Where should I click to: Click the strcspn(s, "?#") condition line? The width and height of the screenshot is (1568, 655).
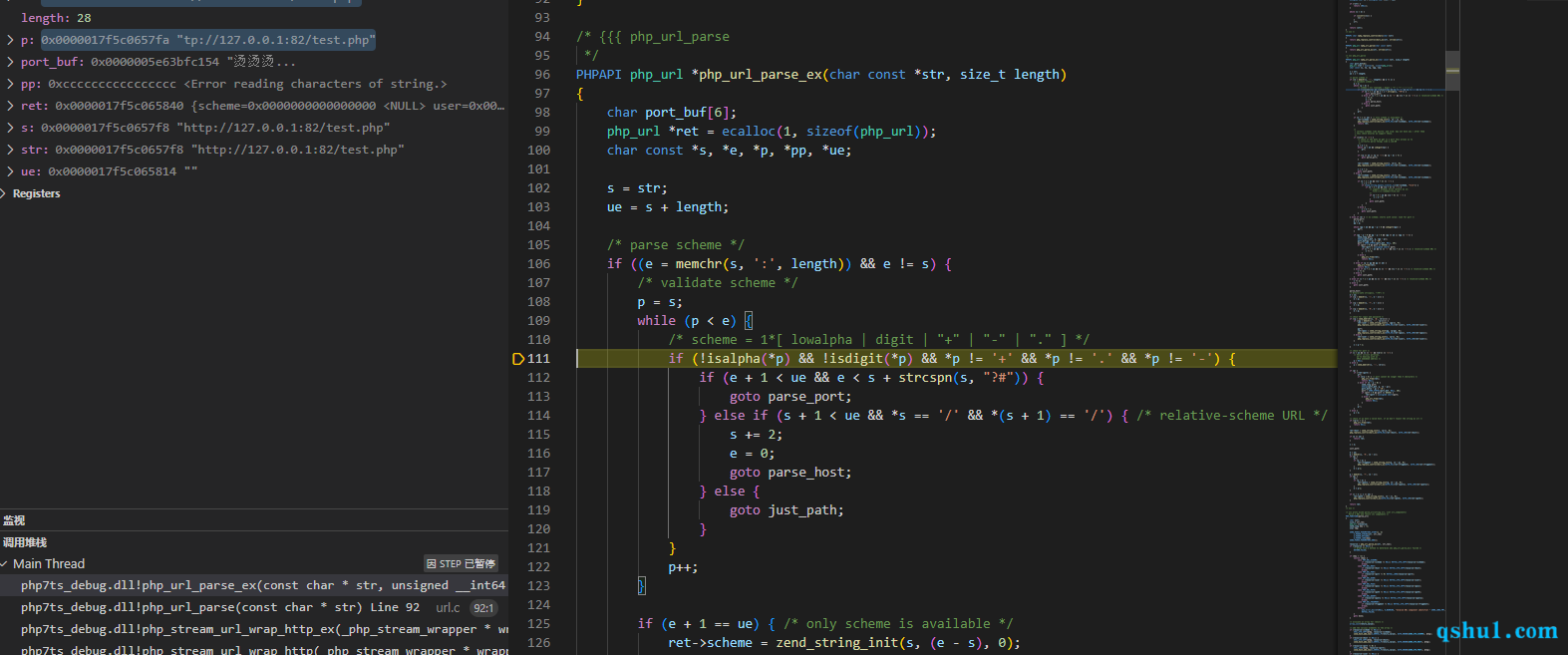[x=872, y=378]
